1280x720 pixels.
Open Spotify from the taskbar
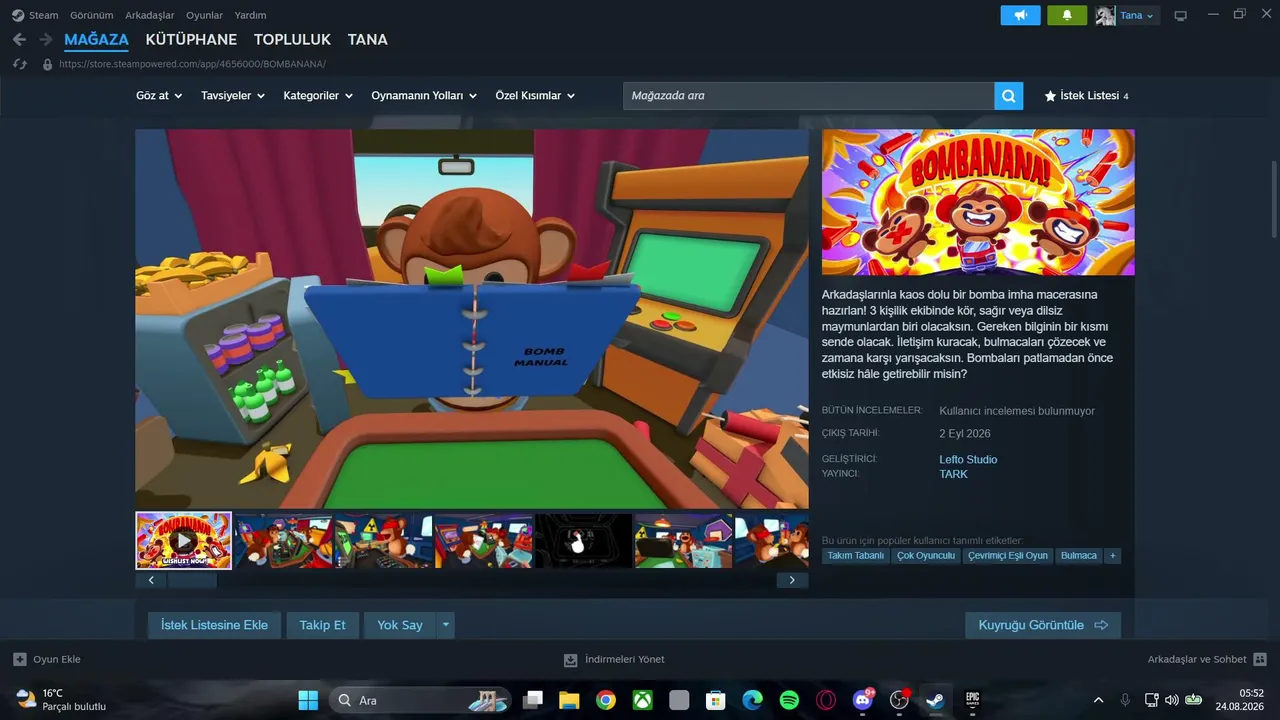(x=789, y=700)
